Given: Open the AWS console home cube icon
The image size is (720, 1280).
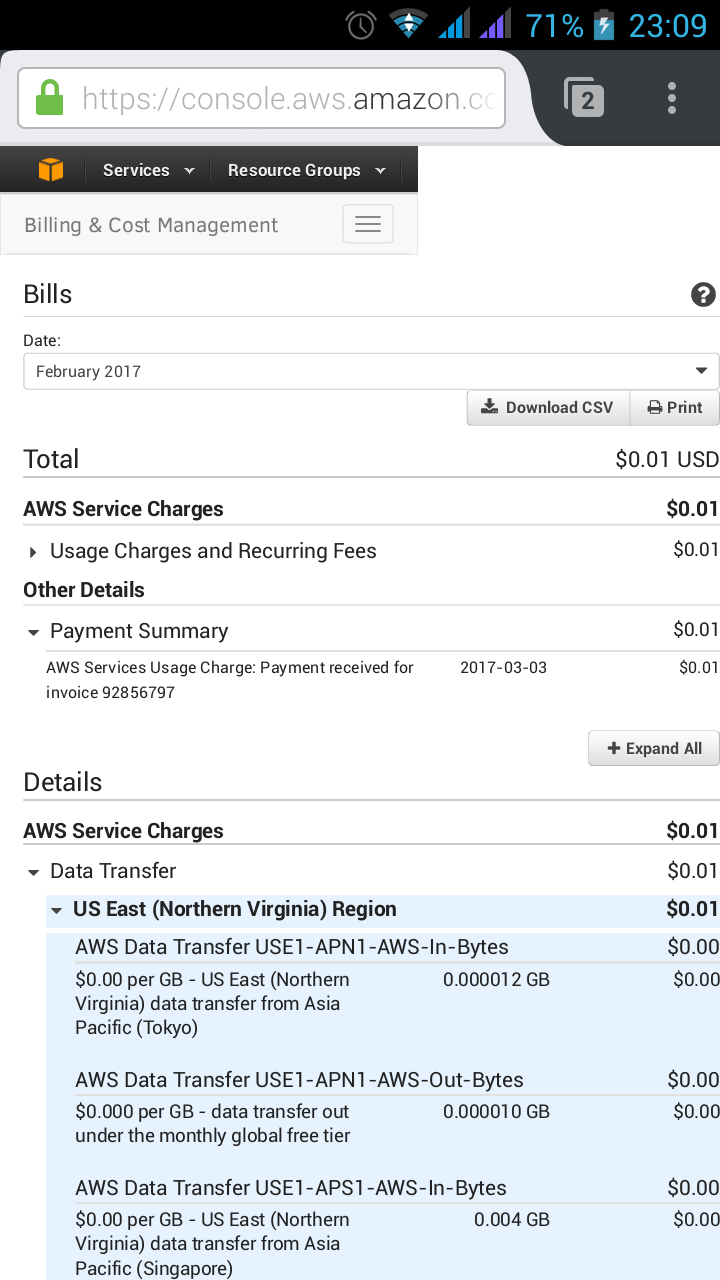Looking at the screenshot, I should [x=51, y=170].
